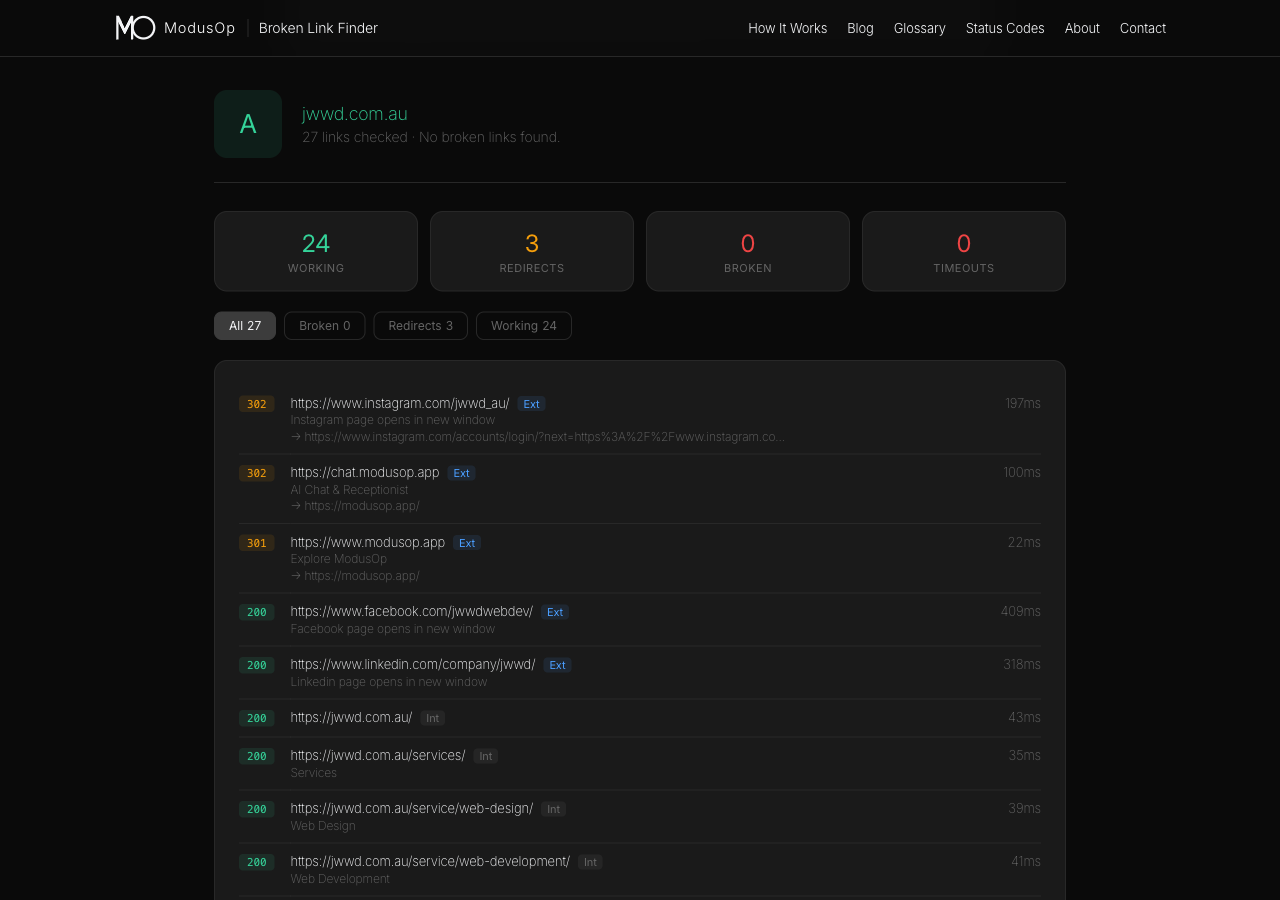This screenshot has height=900, width=1280.
Task: Click 'Facebook page opens in new window' text
Action: [393, 629]
